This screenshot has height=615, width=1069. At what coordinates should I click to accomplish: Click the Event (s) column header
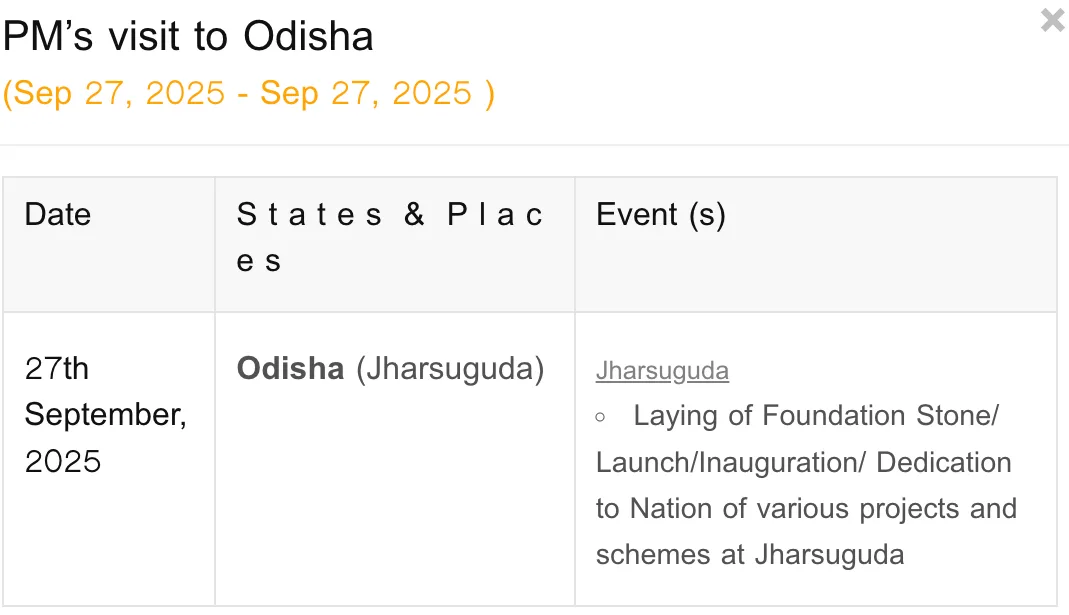coord(661,214)
